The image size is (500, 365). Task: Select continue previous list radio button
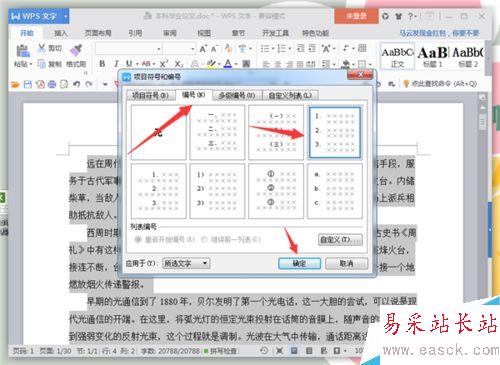pyautogui.click(x=204, y=239)
